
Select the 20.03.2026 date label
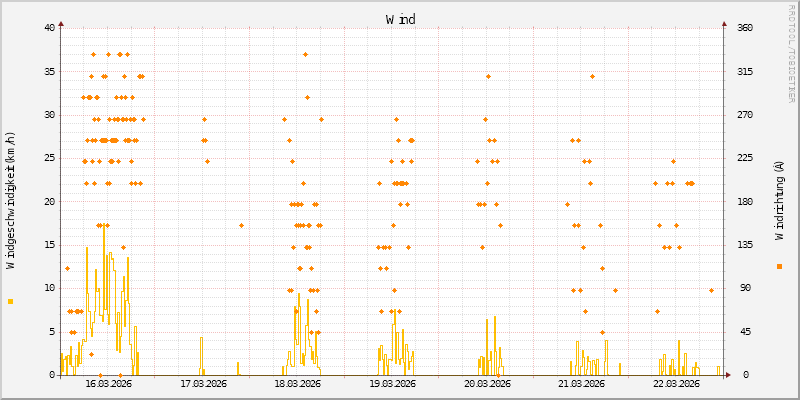click(487, 383)
